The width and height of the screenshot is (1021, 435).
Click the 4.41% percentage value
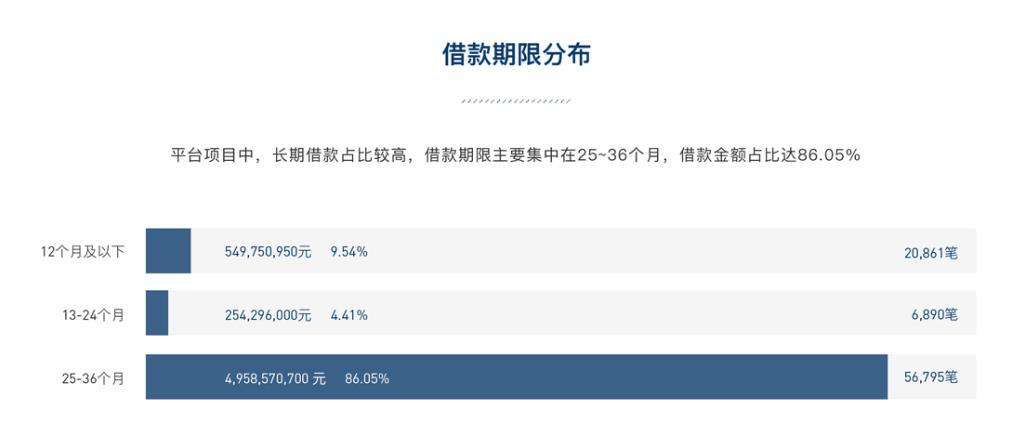click(x=349, y=315)
